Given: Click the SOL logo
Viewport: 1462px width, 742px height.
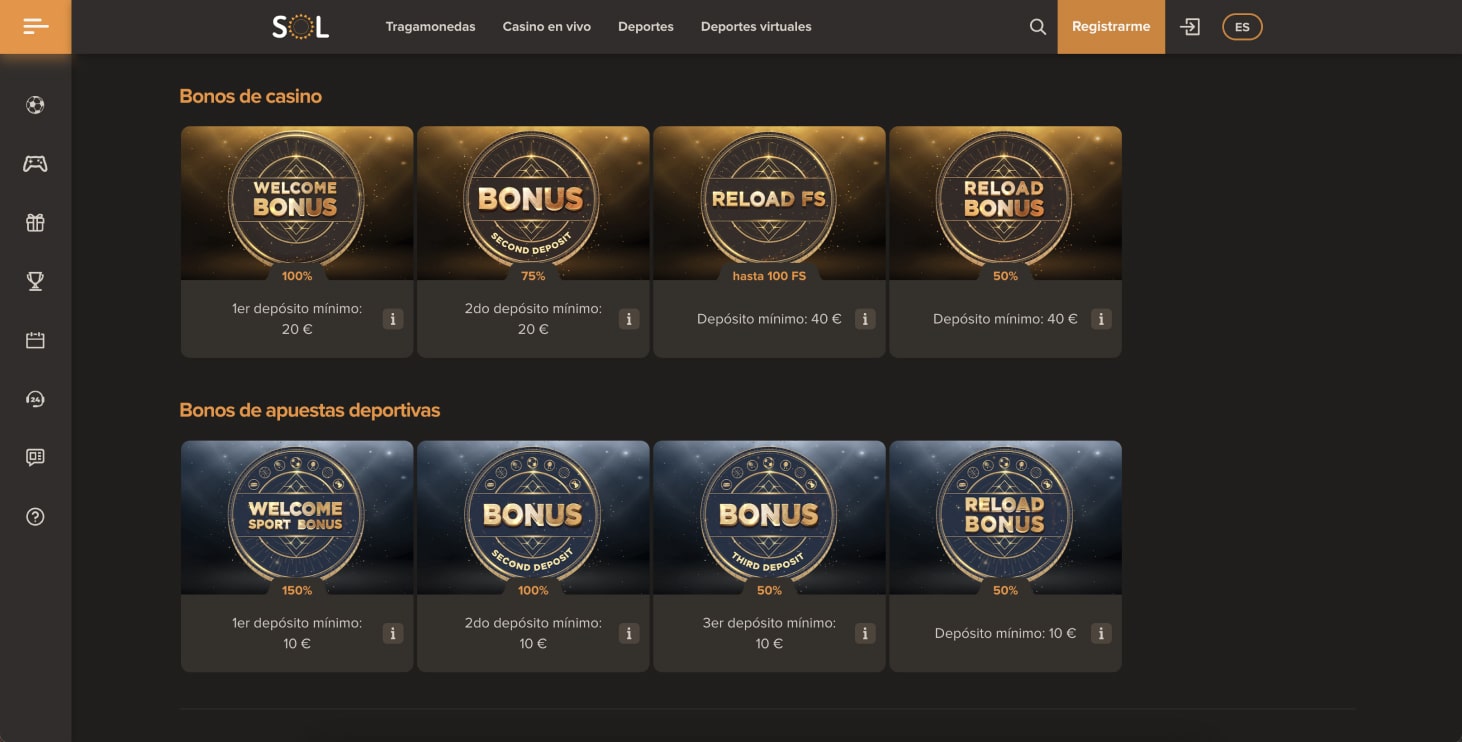Looking at the screenshot, I should pos(300,27).
